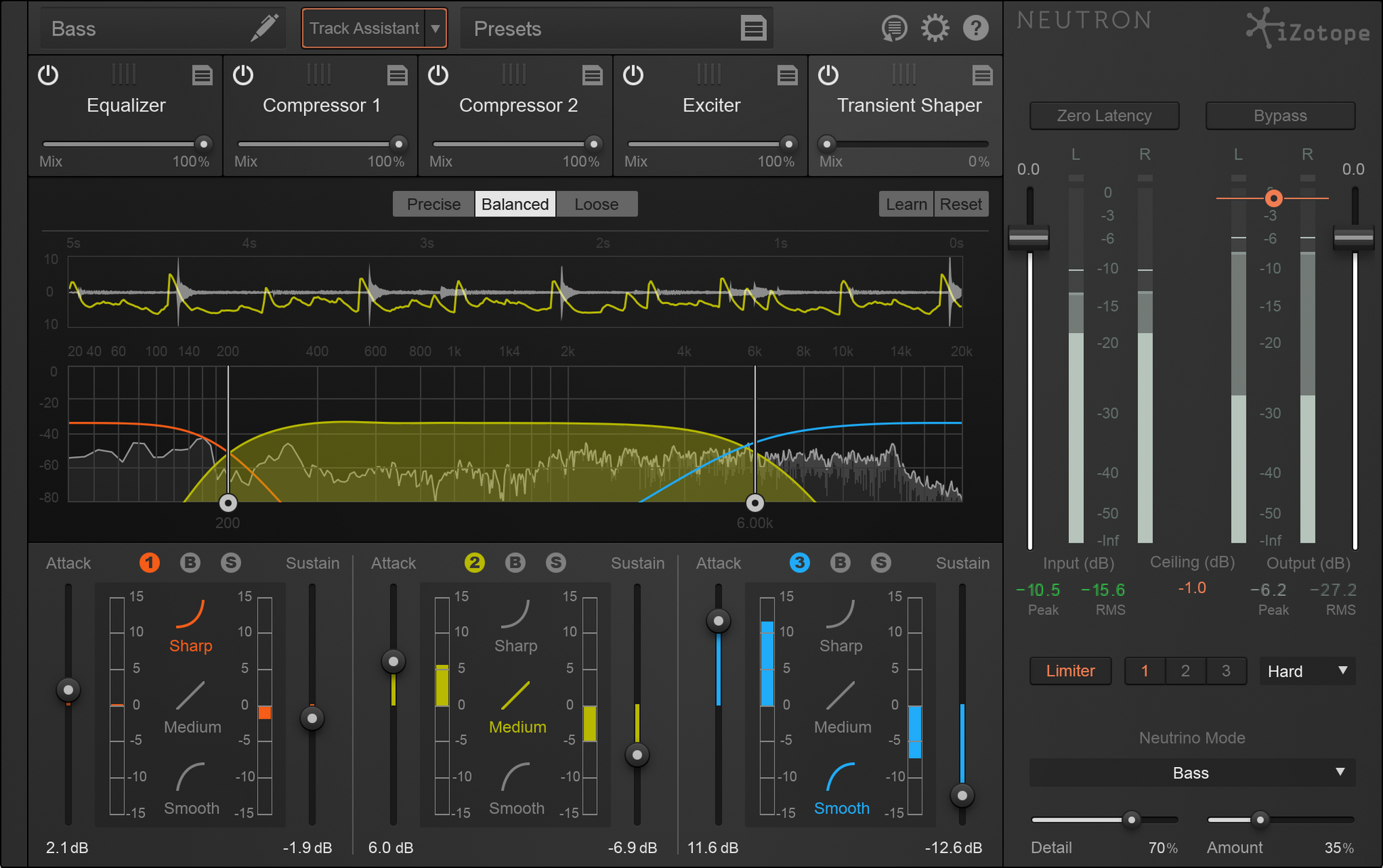Enable Zero Latency button
The width and height of the screenshot is (1383, 868).
[x=1104, y=116]
